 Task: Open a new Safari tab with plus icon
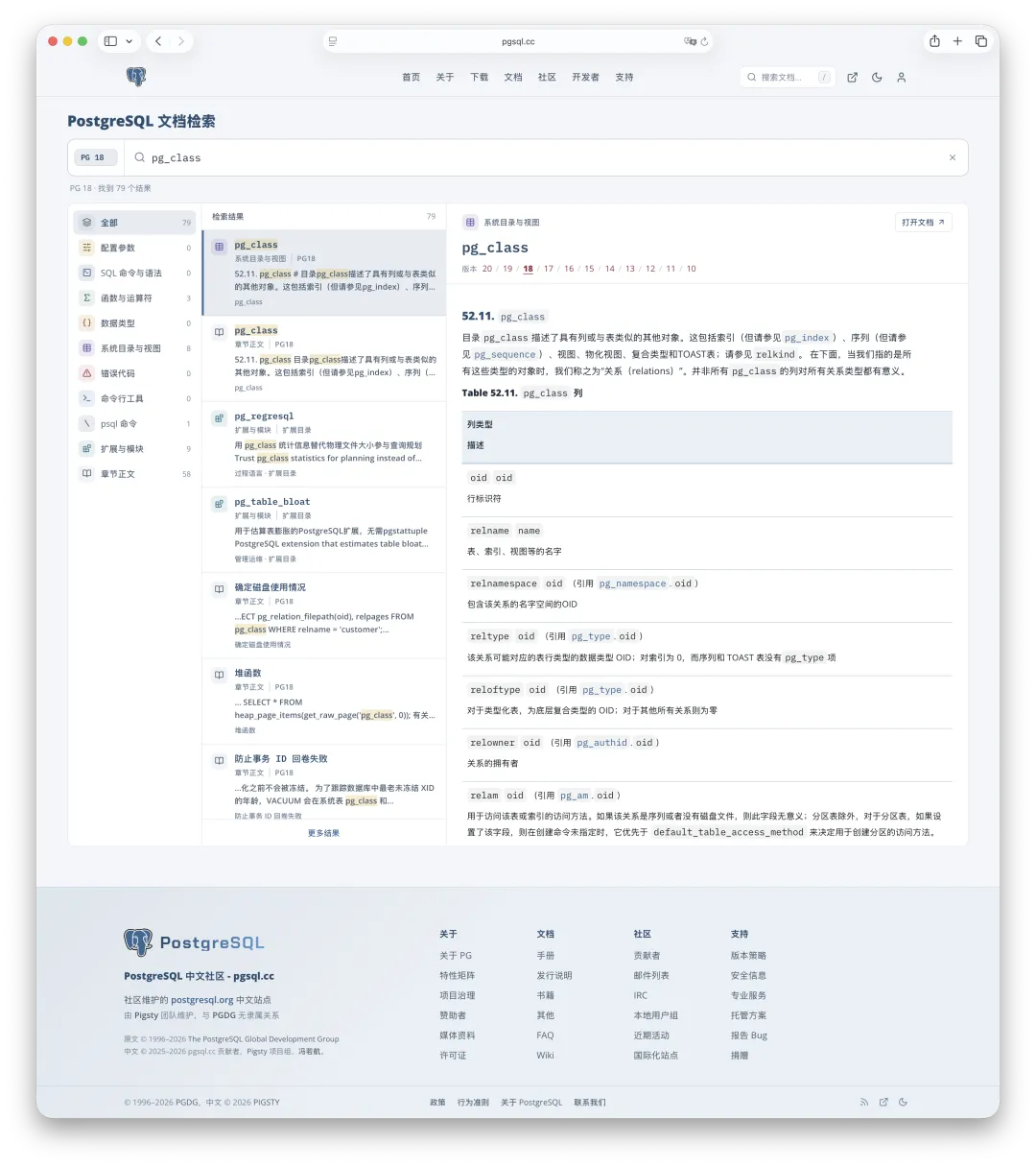[x=957, y=41]
